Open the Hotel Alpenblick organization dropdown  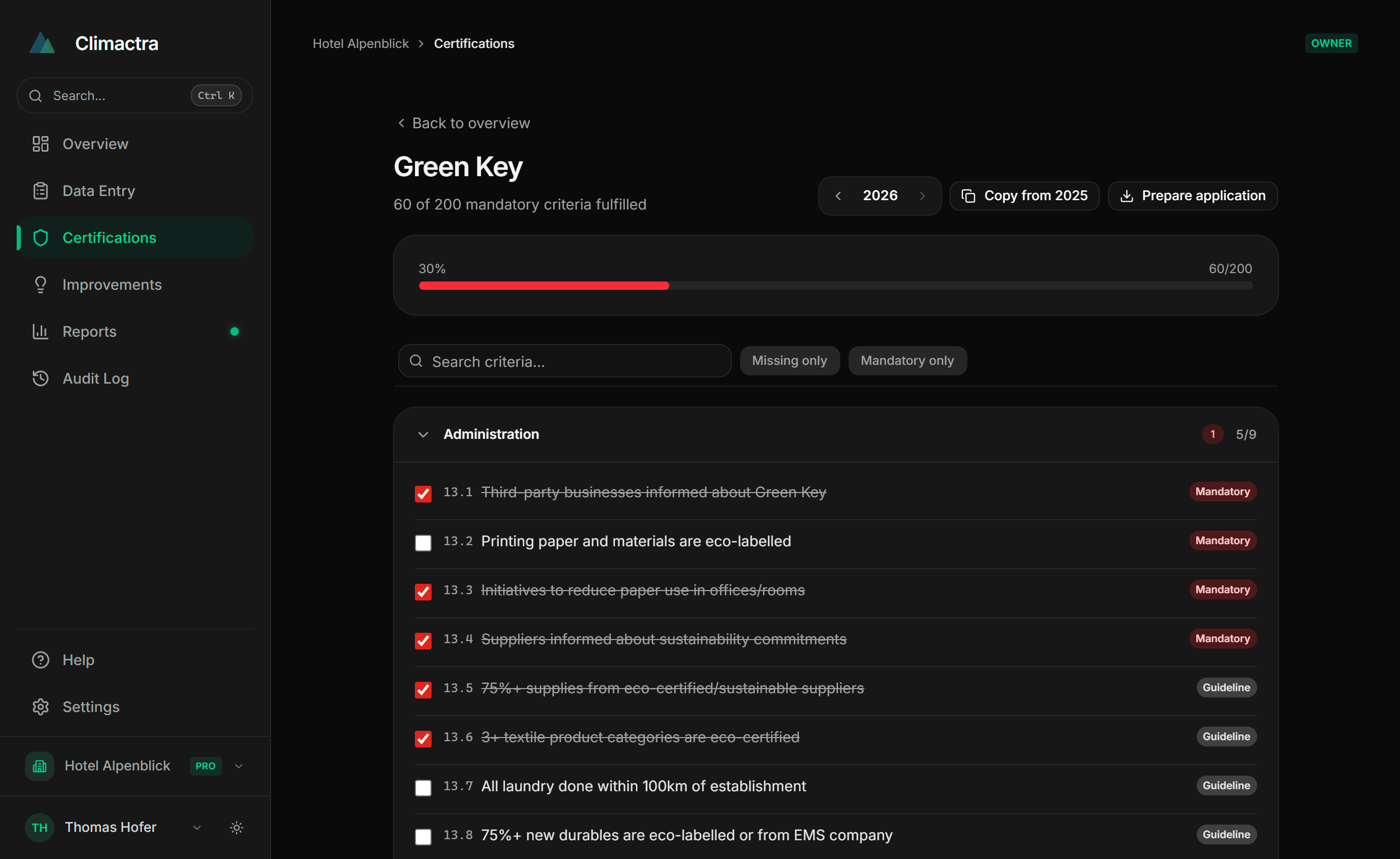239,766
